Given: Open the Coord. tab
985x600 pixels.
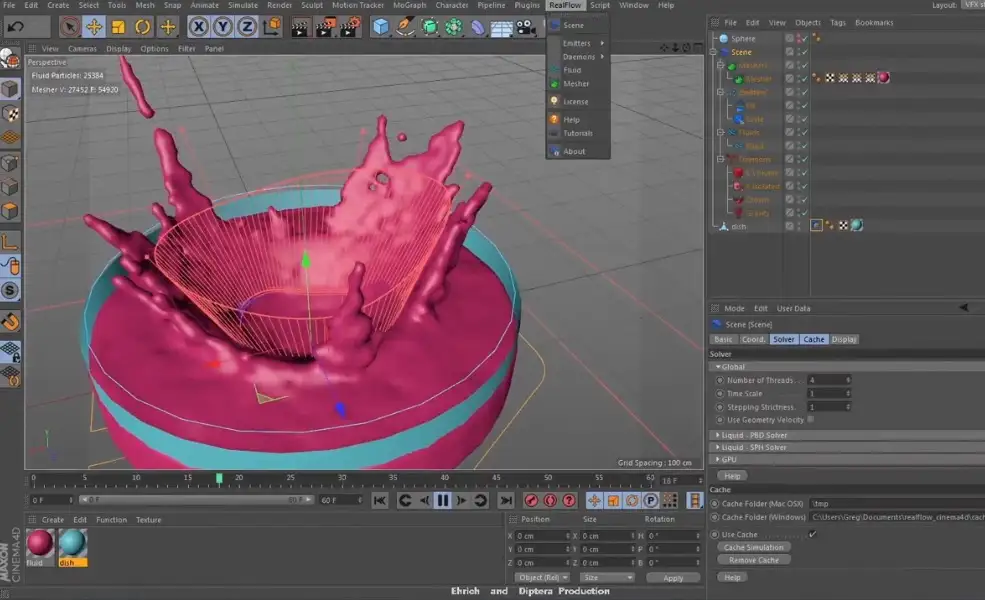Looking at the screenshot, I should pyautogui.click(x=753, y=339).
